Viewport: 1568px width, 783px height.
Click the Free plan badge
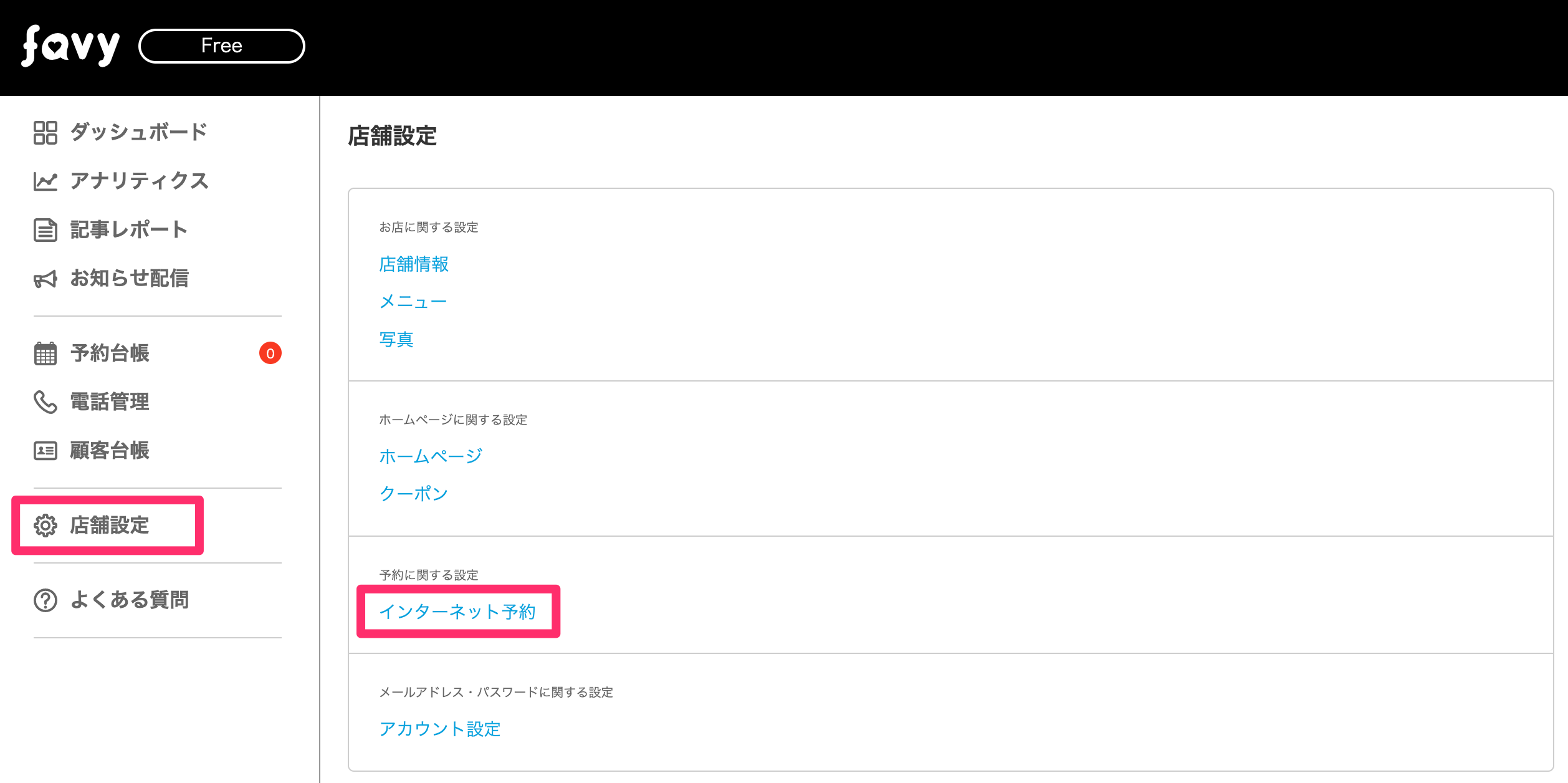(x=221, y=46)
